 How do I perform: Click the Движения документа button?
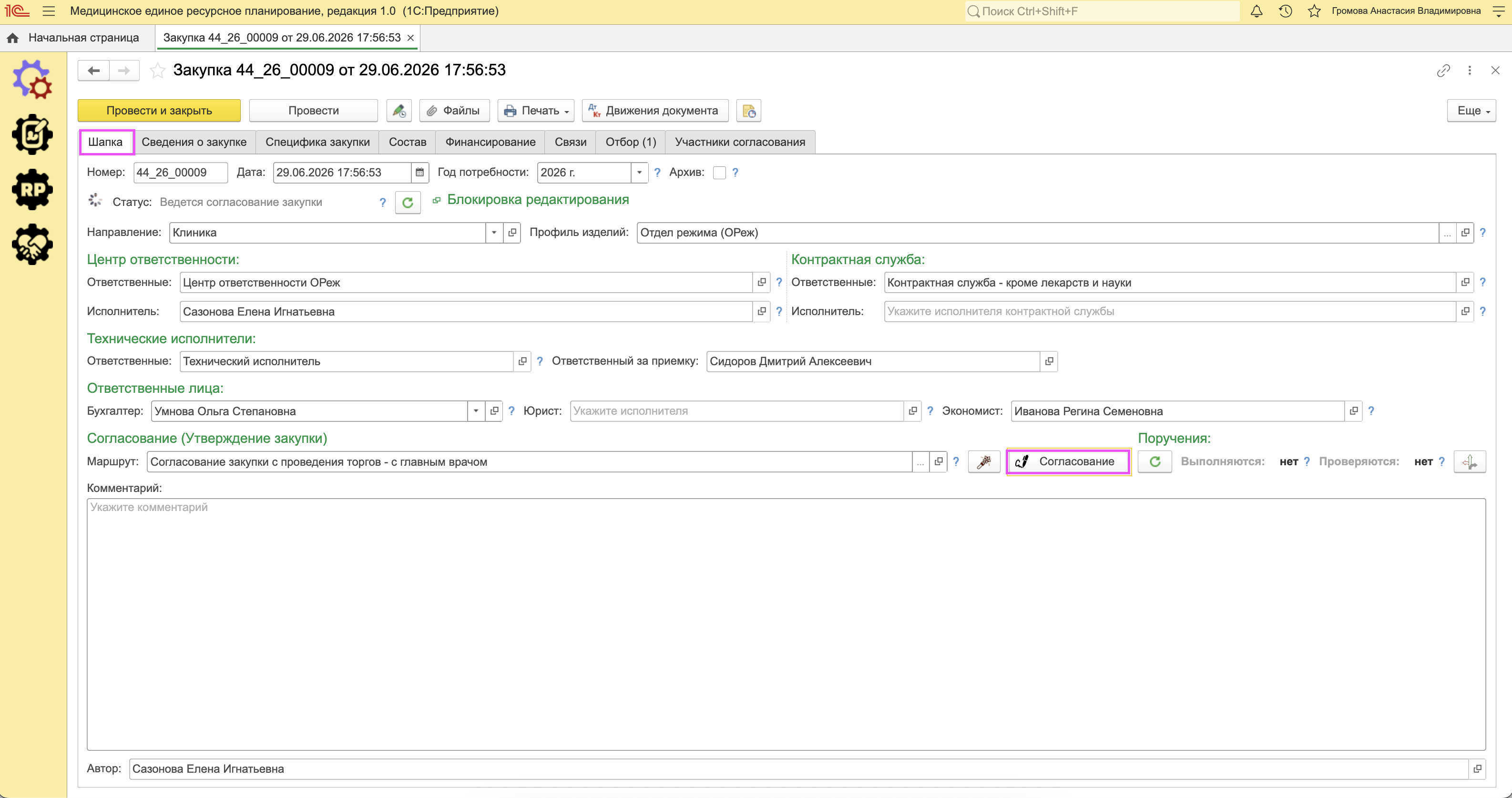(655, 111)
